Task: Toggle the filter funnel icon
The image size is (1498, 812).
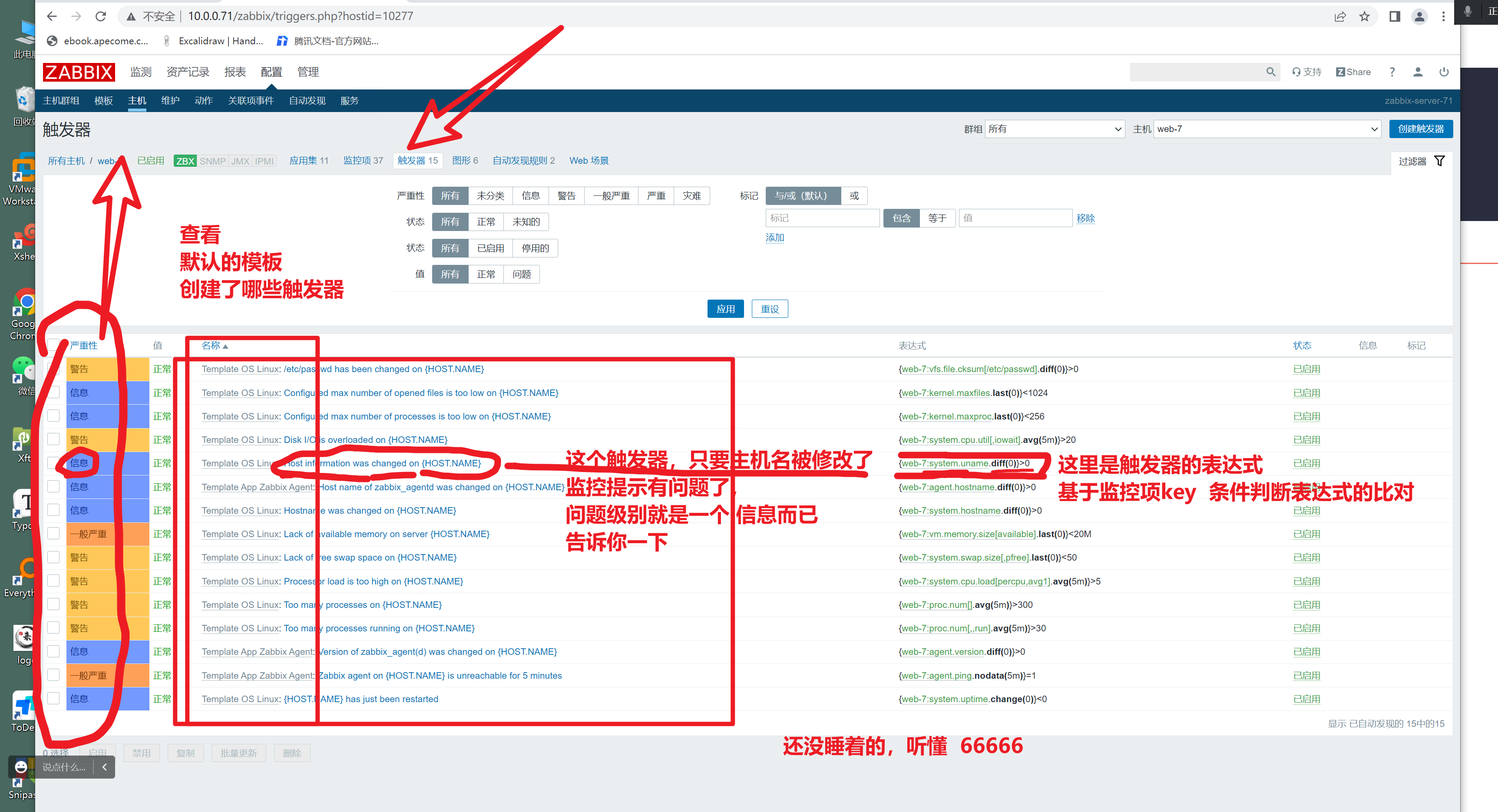Action: [1439, 161]
